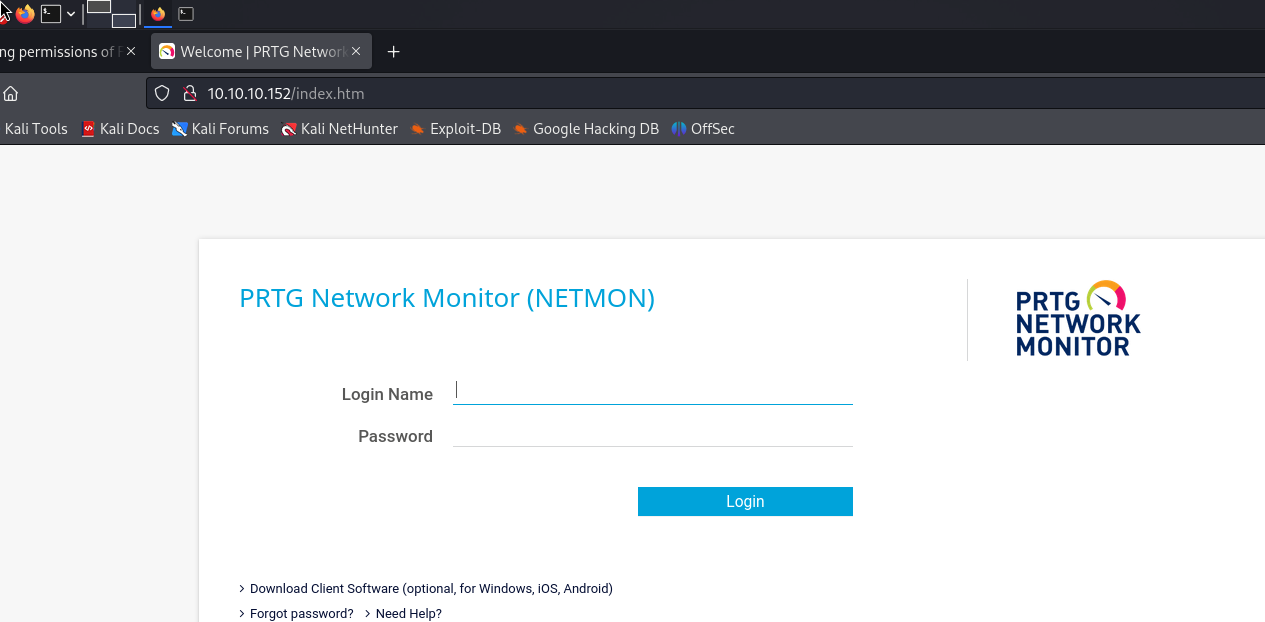Open the Need Help link
1265x622 pixels.
408,614
